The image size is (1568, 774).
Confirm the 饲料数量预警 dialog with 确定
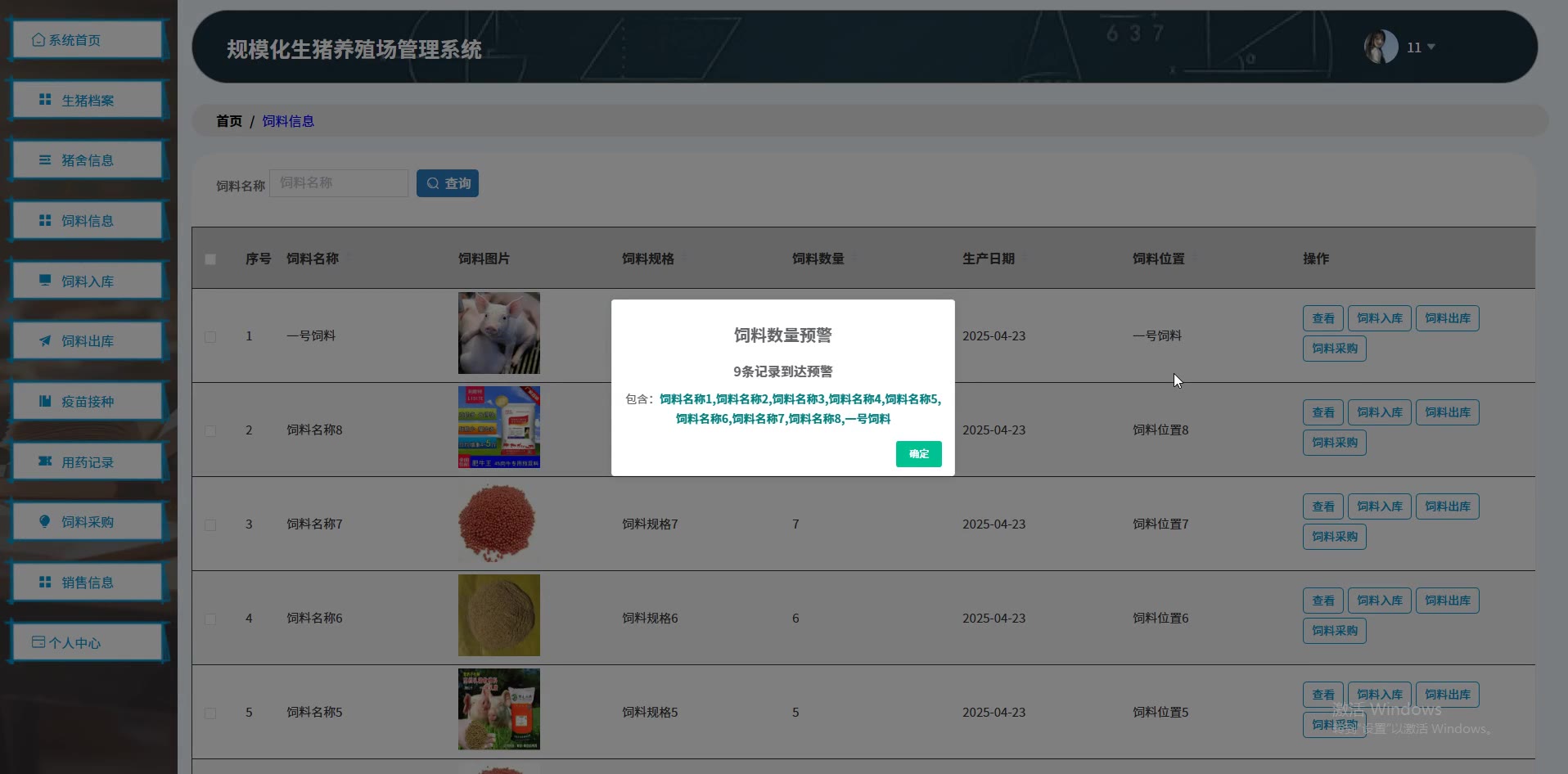(918, 454)
